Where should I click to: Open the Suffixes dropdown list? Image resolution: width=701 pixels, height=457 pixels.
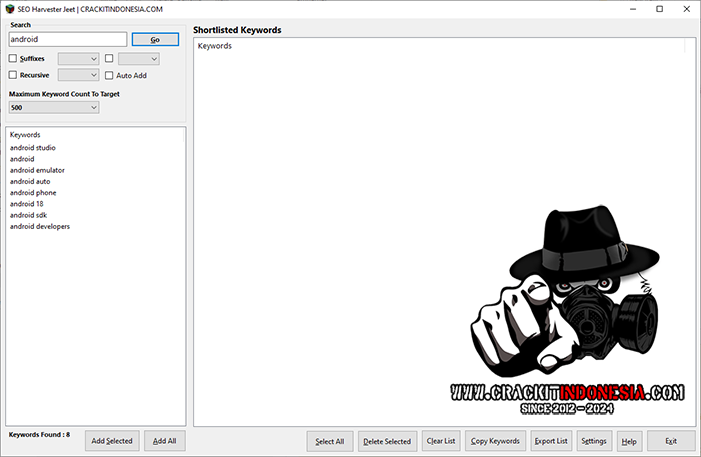tap(78, 59)
